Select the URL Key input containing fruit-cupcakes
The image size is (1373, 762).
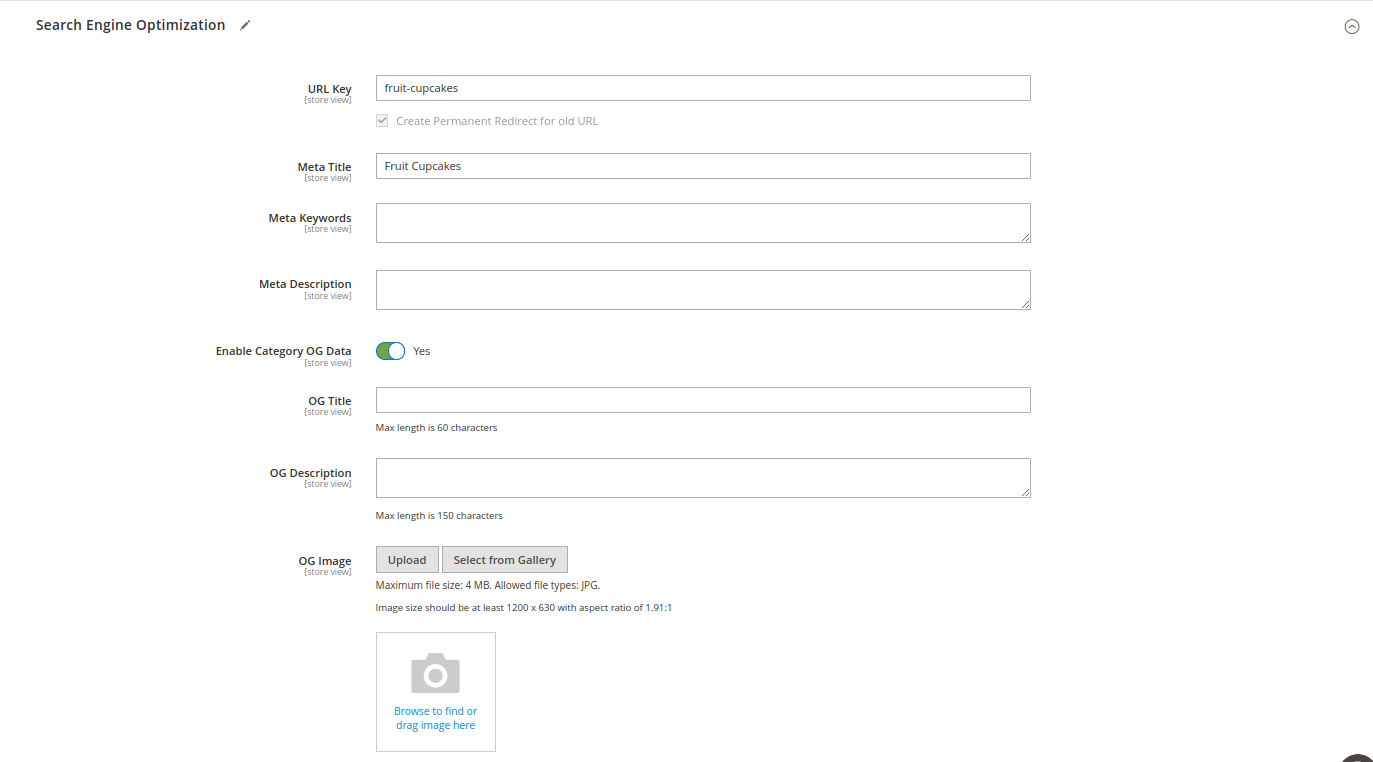[700, 88]
